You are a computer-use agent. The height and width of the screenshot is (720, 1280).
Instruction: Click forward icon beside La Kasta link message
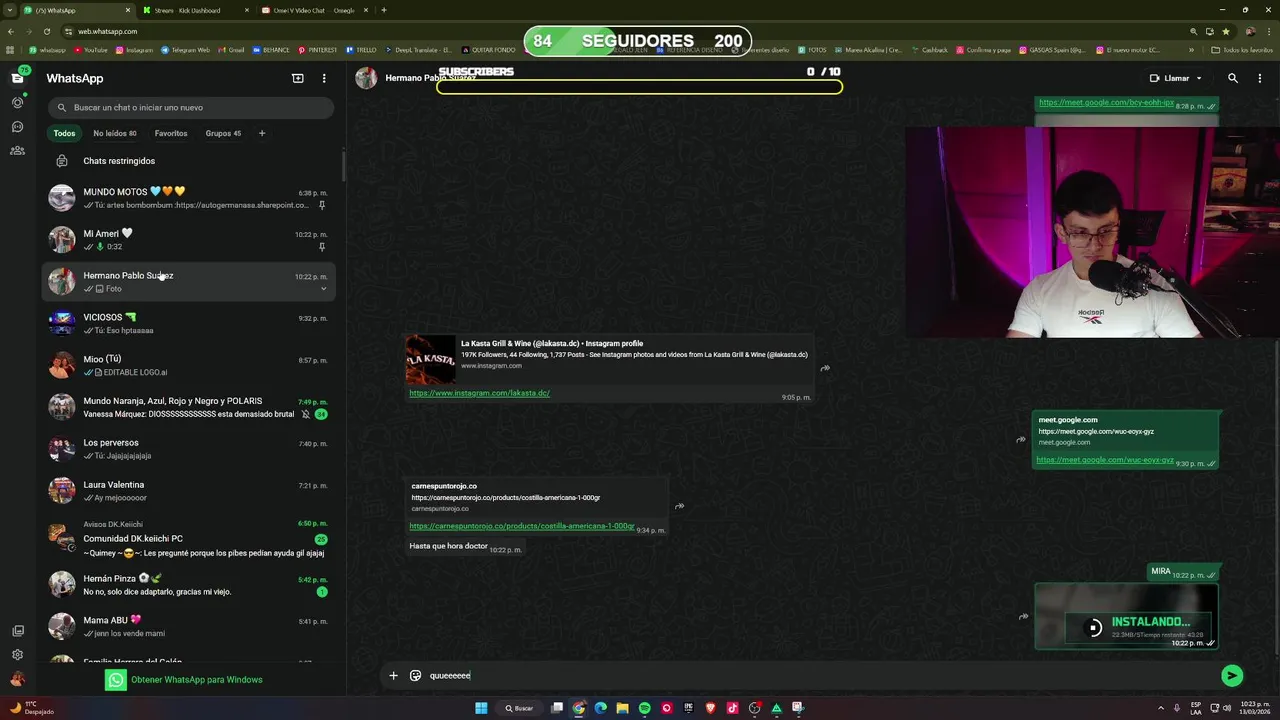click(x=825, y=368)
